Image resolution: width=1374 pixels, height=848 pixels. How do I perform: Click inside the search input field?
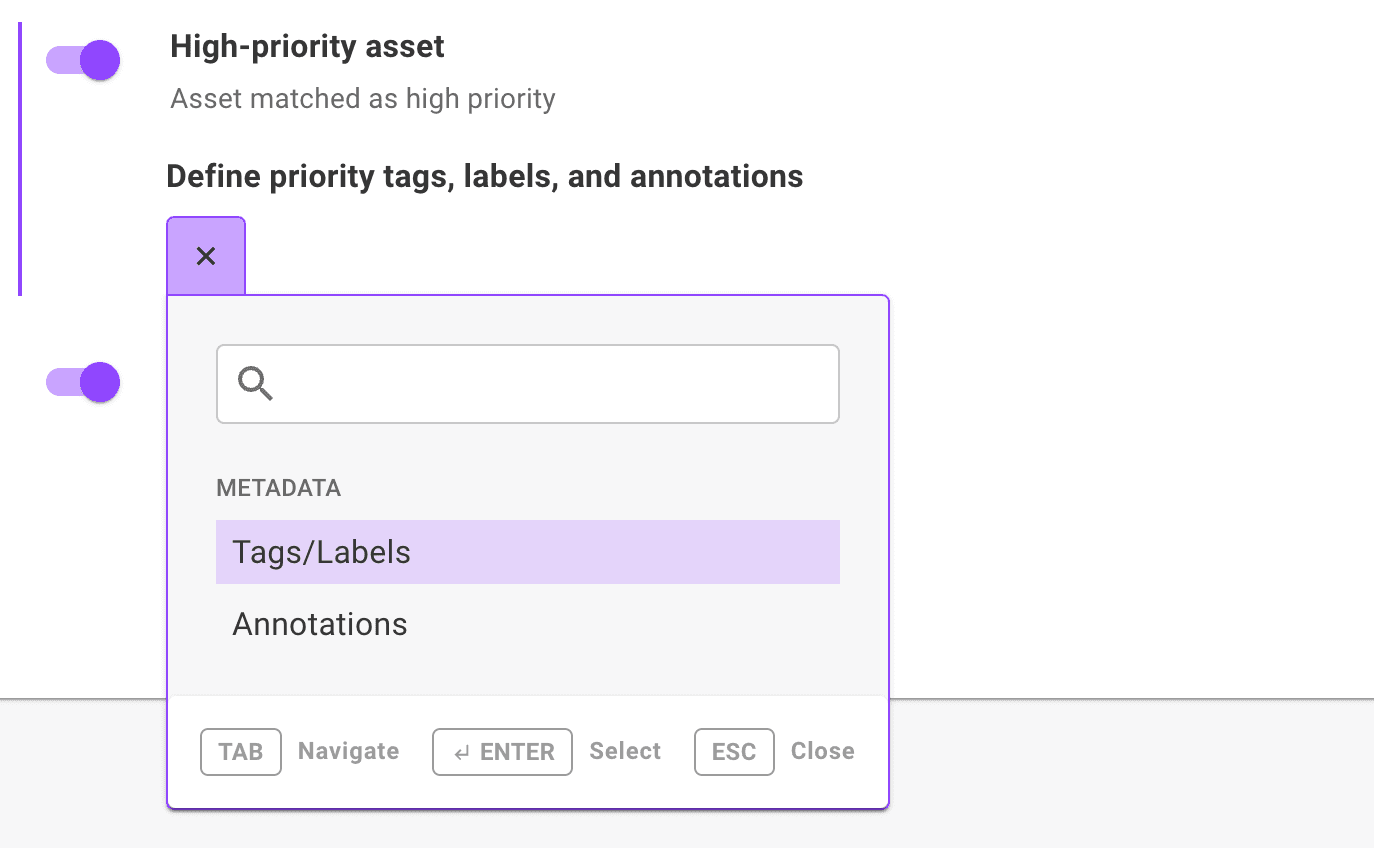pos(527,384)
